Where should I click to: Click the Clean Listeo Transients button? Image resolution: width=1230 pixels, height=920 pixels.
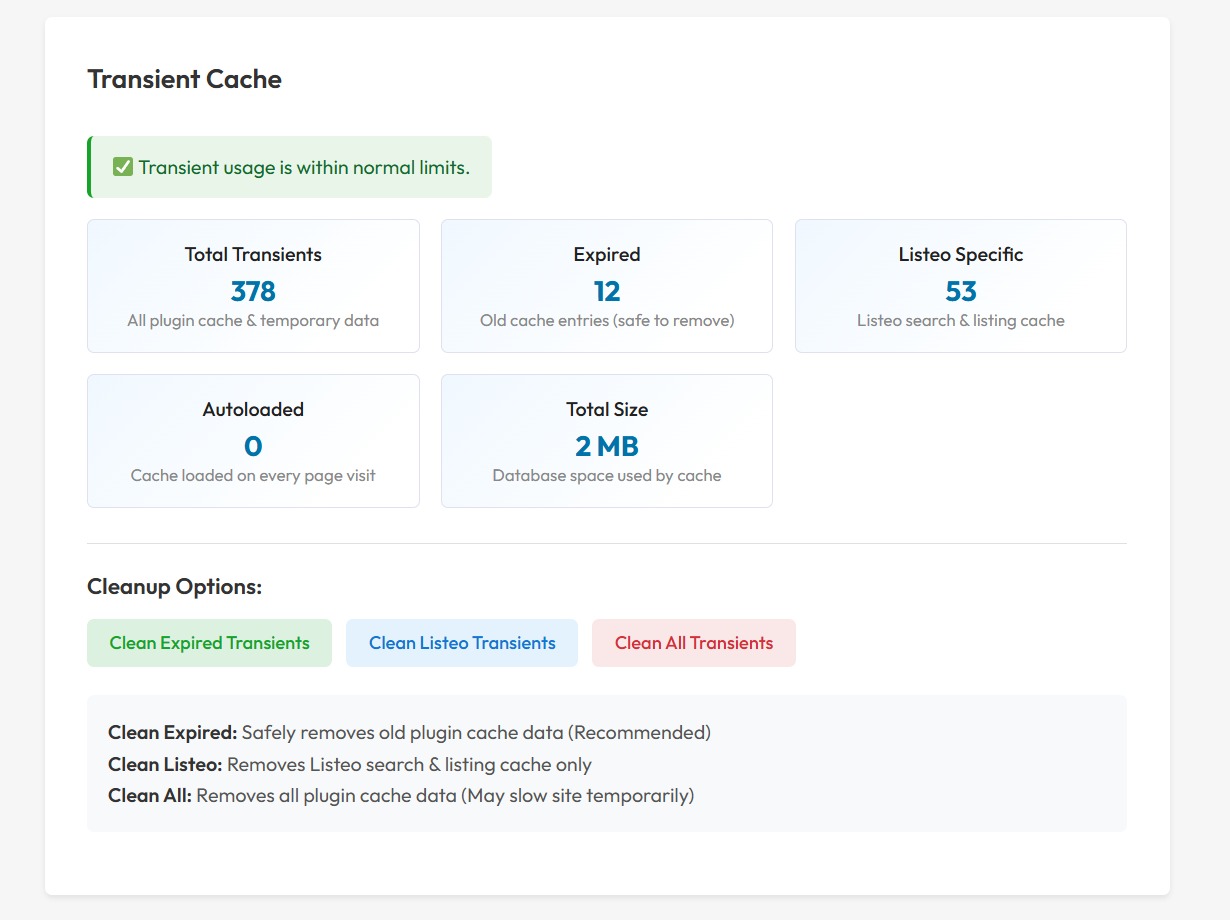(462, 643)
